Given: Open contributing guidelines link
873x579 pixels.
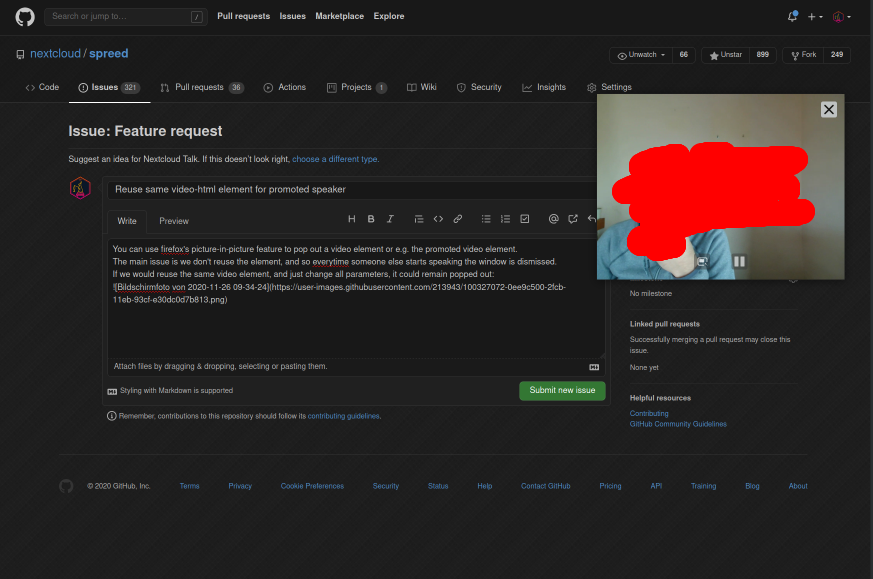Looking at the screenshot, I should coord(344,416).
